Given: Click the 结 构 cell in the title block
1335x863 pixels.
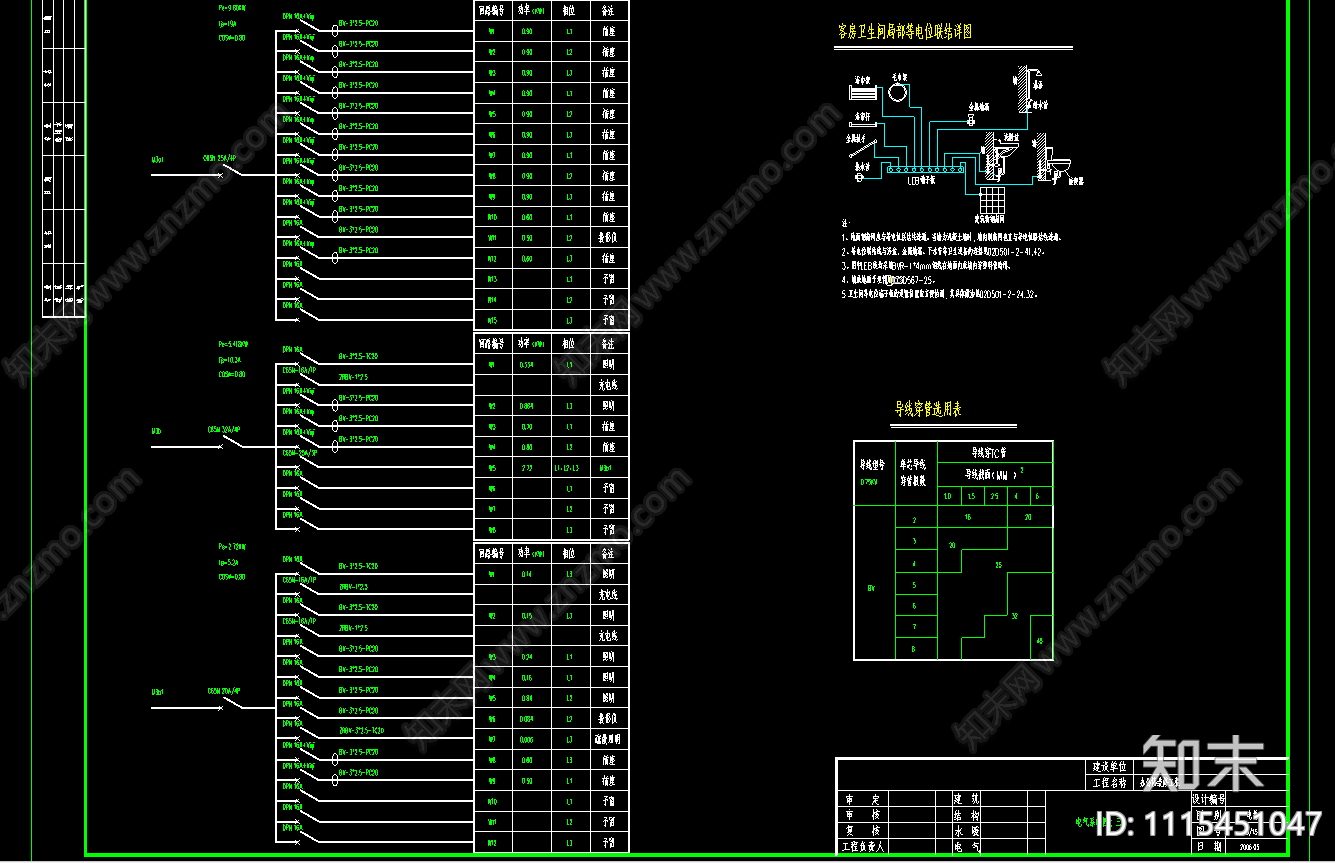Looking at the screenshot, I should (967, 815).
